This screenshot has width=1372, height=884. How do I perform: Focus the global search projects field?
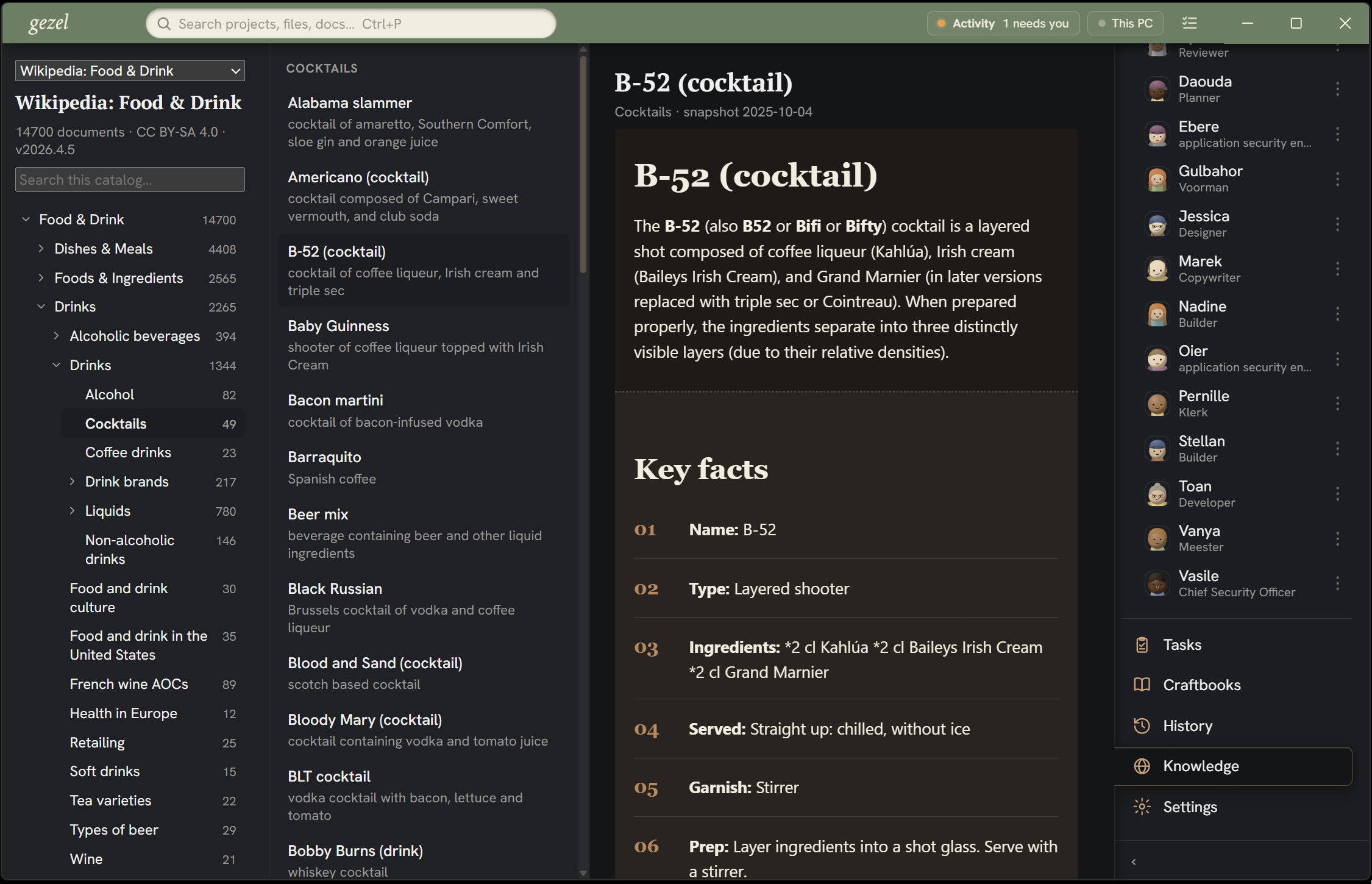(x=351, y=24)
